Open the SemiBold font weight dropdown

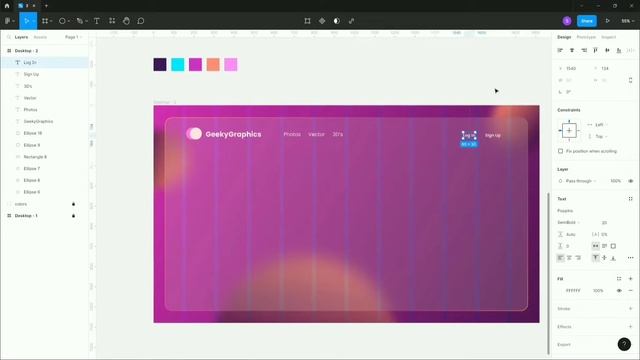pos(569,222)
